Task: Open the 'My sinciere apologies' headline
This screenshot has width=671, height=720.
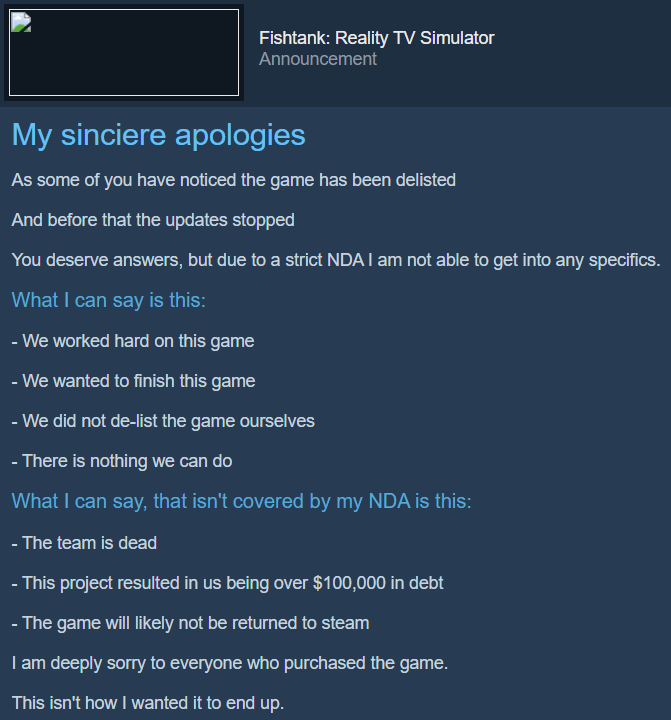Action: (158, 135)
